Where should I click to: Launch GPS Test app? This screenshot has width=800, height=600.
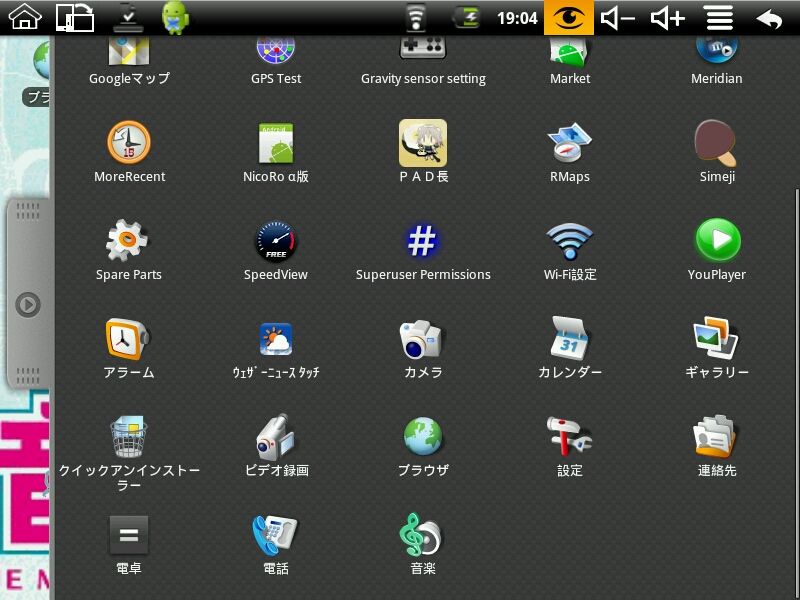(x=276, y=60)
